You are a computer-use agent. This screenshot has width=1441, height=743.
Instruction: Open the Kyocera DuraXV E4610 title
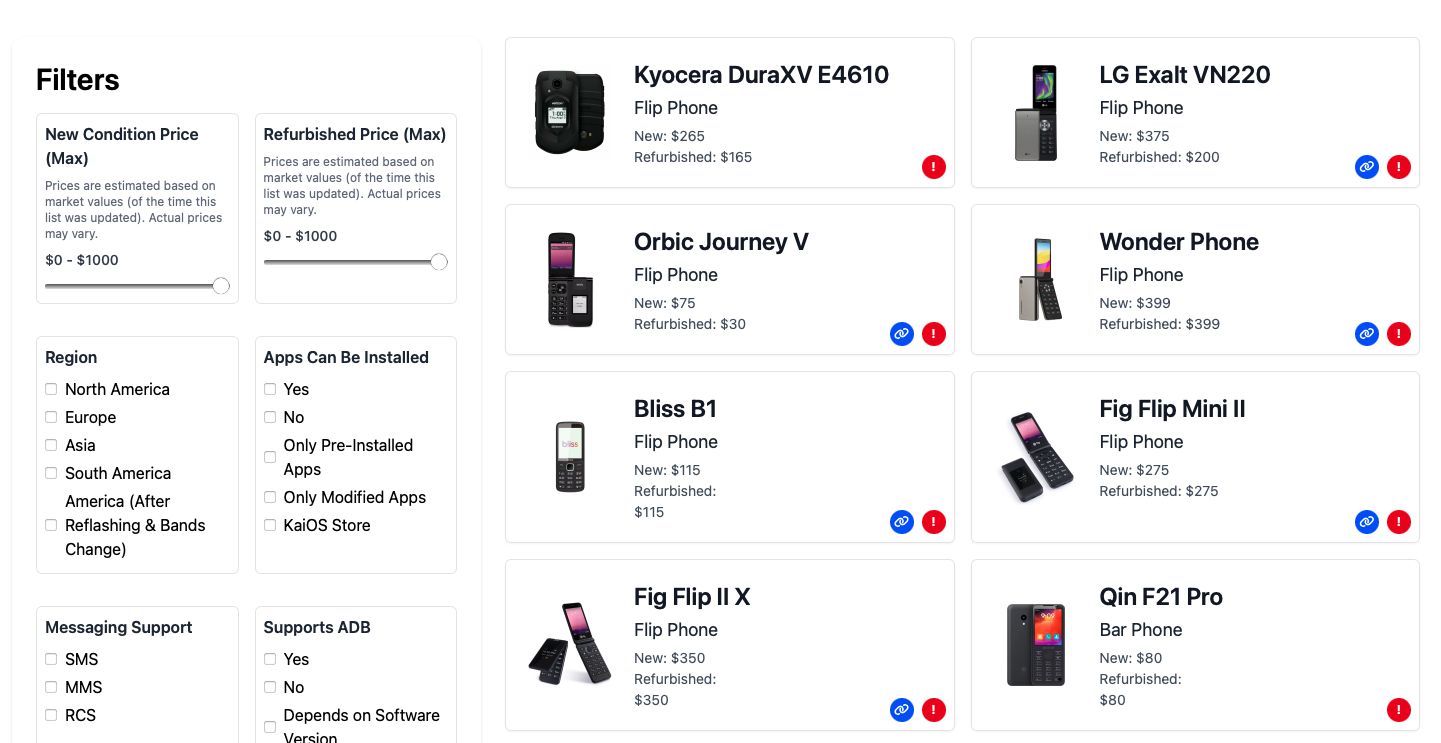pos(761,75)
